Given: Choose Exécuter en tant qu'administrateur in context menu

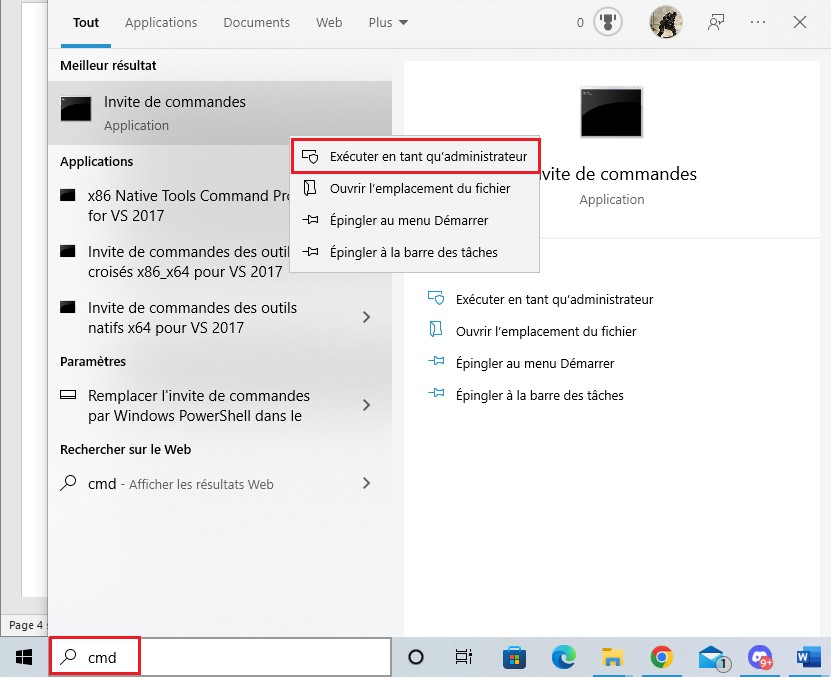Looking at the screenshot, I should click(x=416, y=156).
